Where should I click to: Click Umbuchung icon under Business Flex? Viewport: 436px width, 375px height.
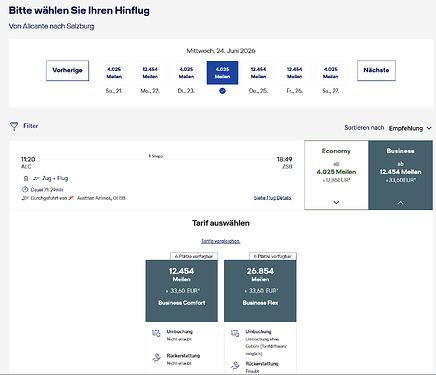pos(235,333)
